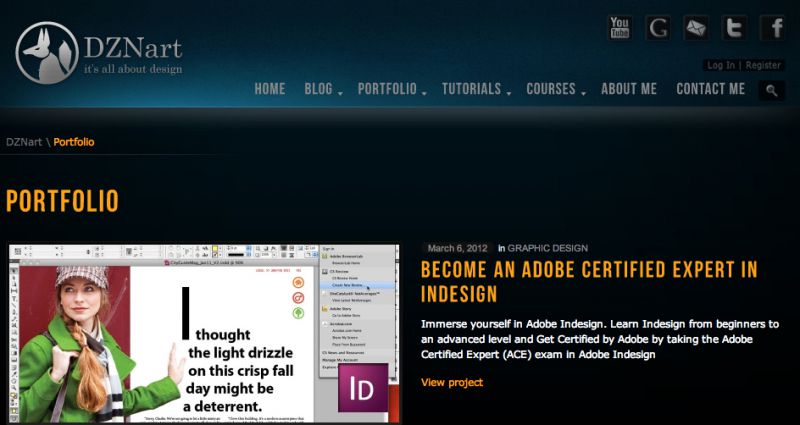Click the Register link
The image size is (800, 425).
tap(763, 65)
